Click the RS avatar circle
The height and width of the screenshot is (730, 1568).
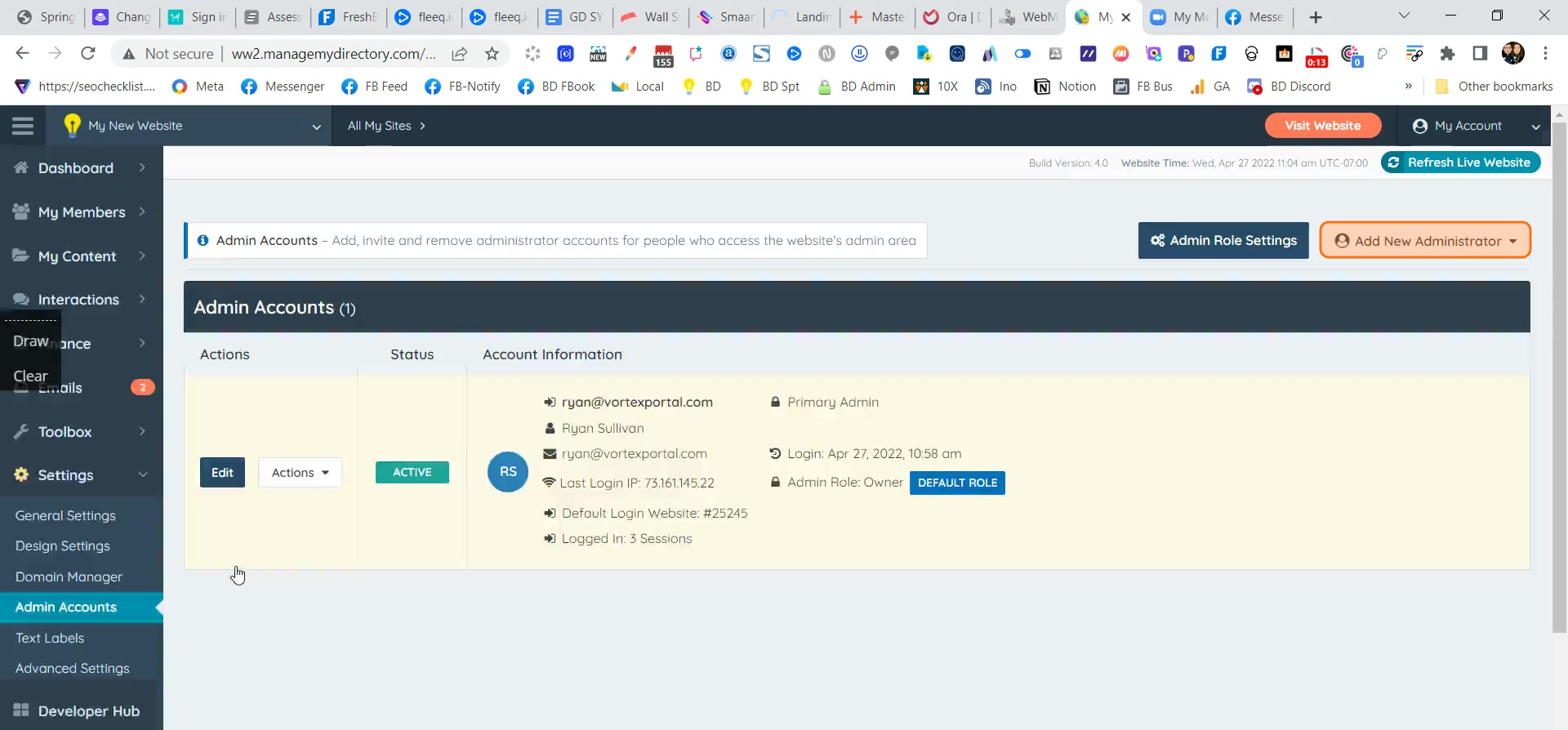[508, 472]
